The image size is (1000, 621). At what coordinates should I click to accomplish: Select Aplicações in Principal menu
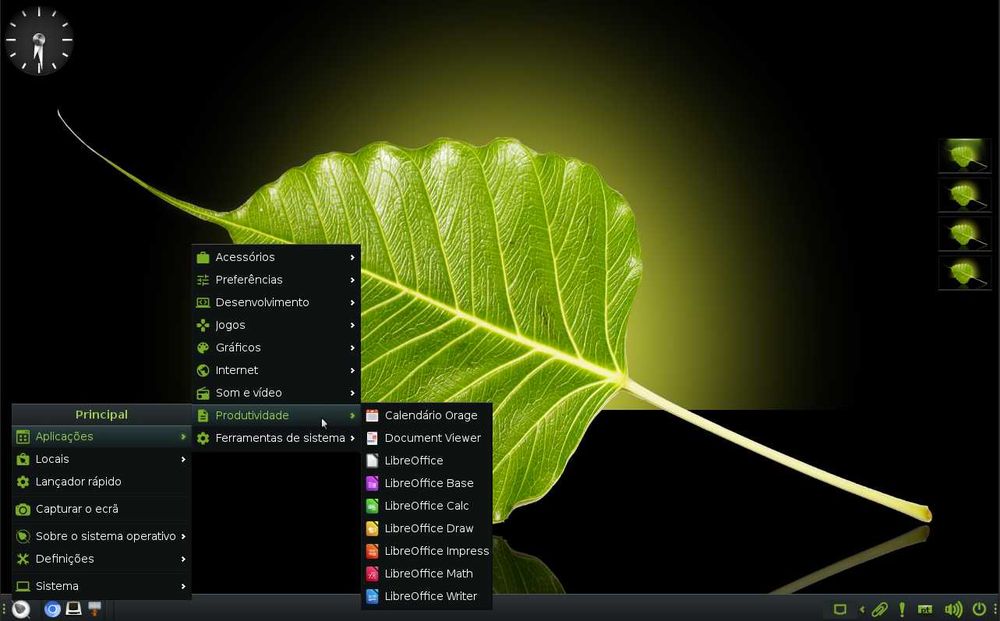(x=101, y=437)
